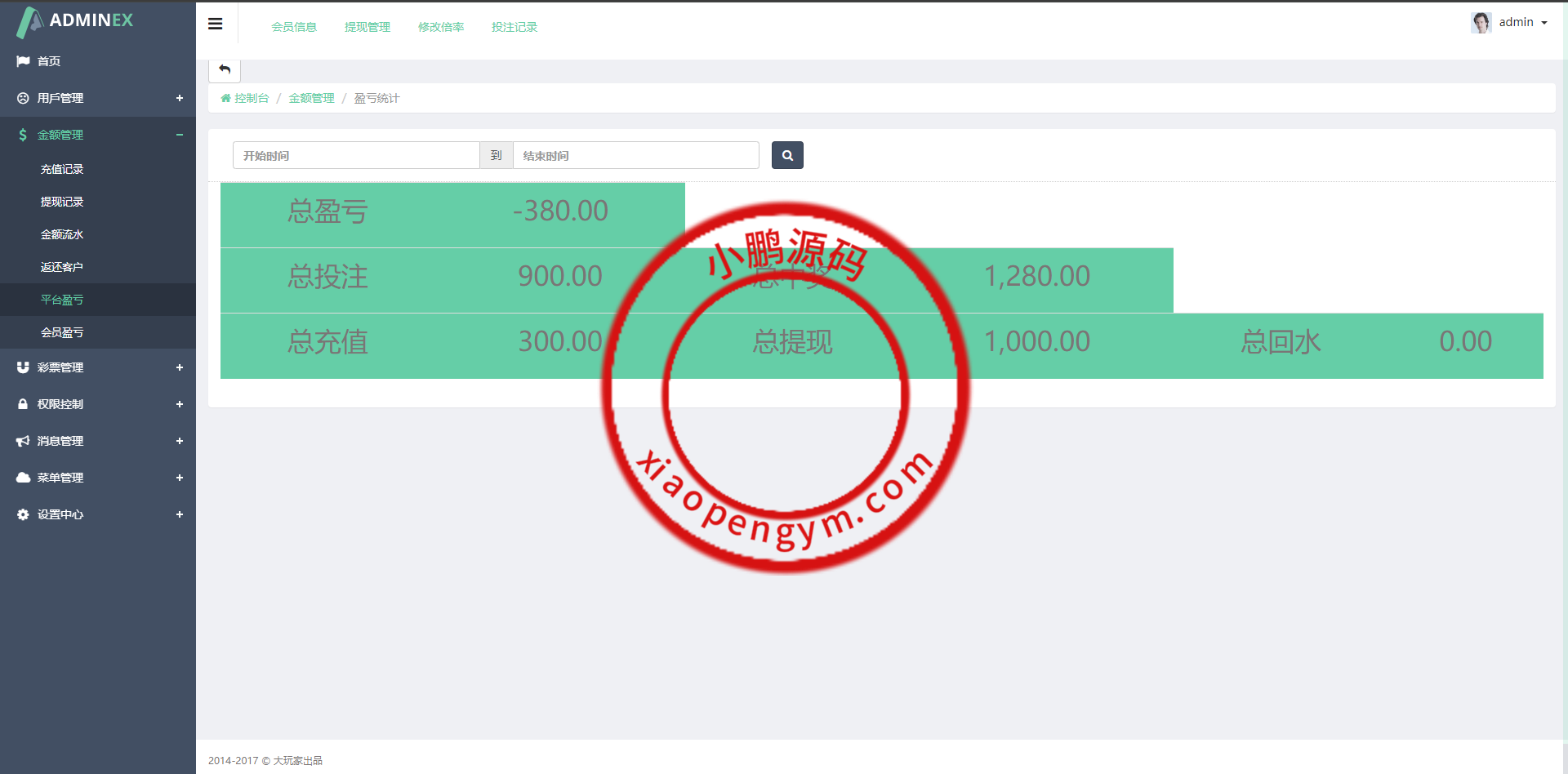
Task: Click the magnifier search button
Action: (787, 155)
